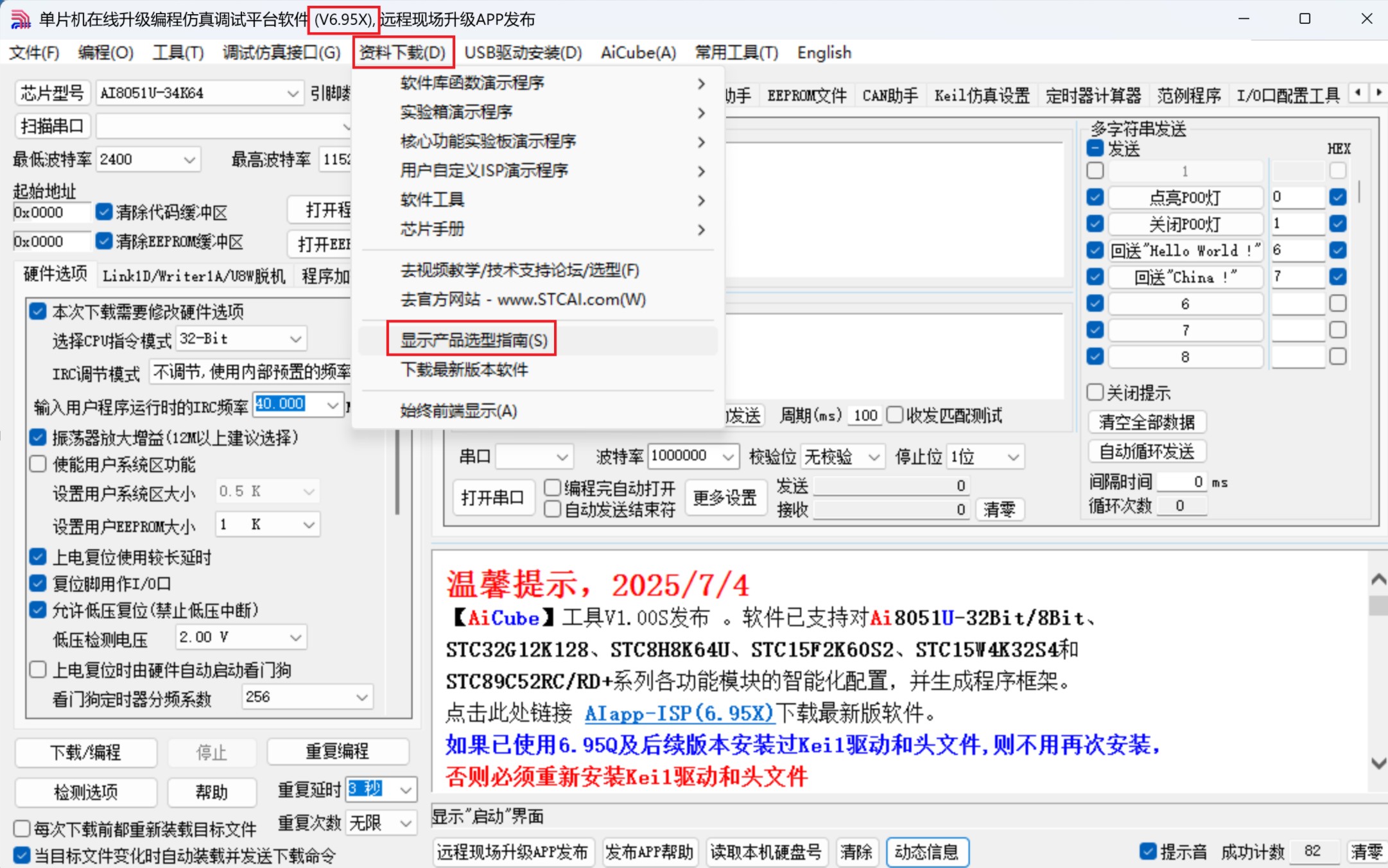Click 检测选项 button
This screenshot has height=868, width=1388.
(x=85, y=792)
